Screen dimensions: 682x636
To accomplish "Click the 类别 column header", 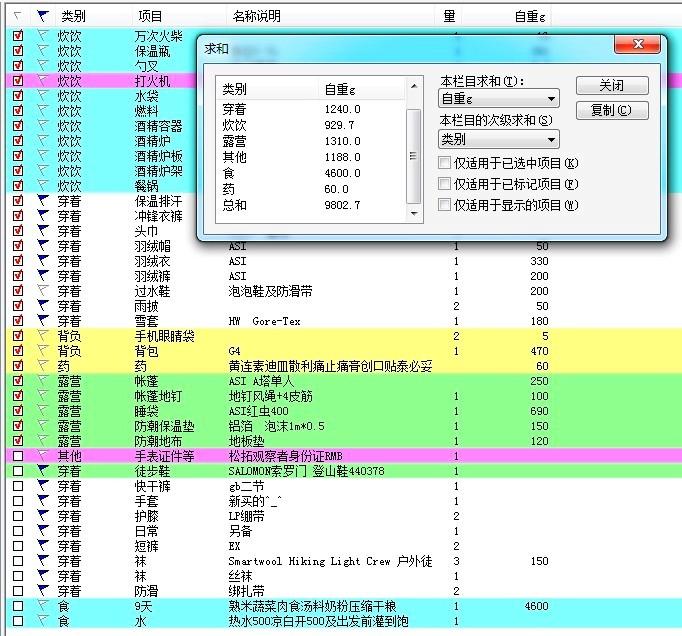I will 73,17.
